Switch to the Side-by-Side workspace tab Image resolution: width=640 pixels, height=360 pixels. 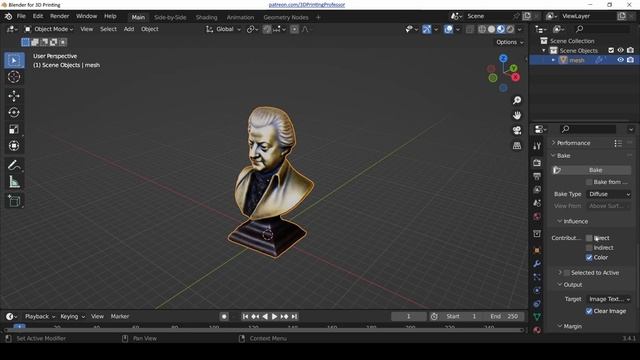(170, 17)
